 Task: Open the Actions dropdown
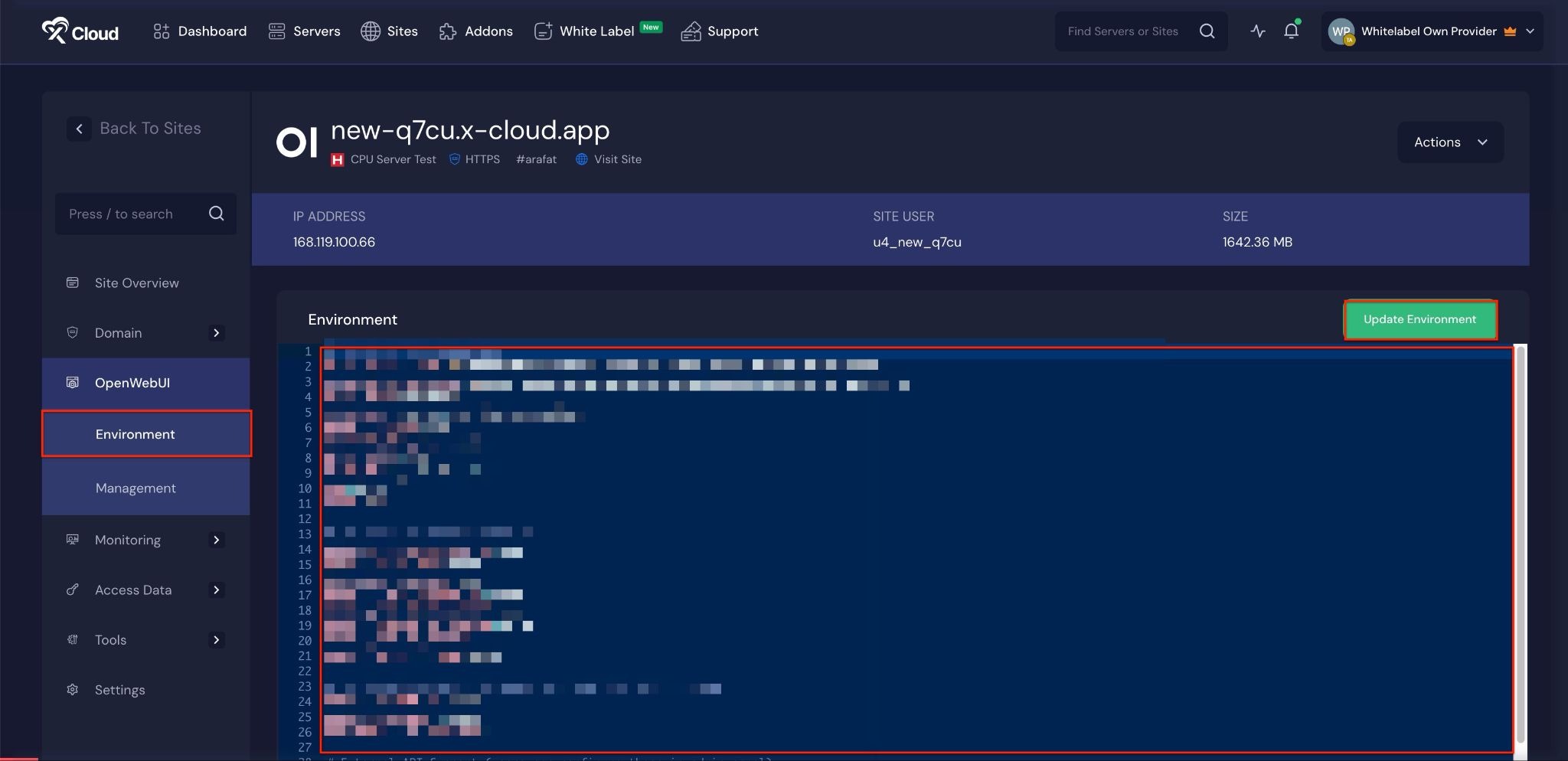coord(1450,142)
